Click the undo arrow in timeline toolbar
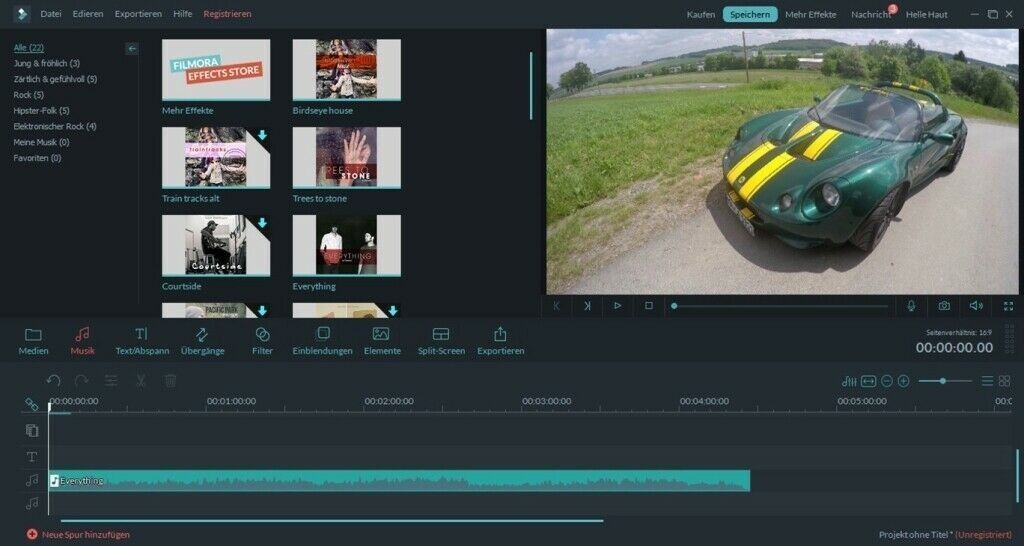 tap(53, 381)
